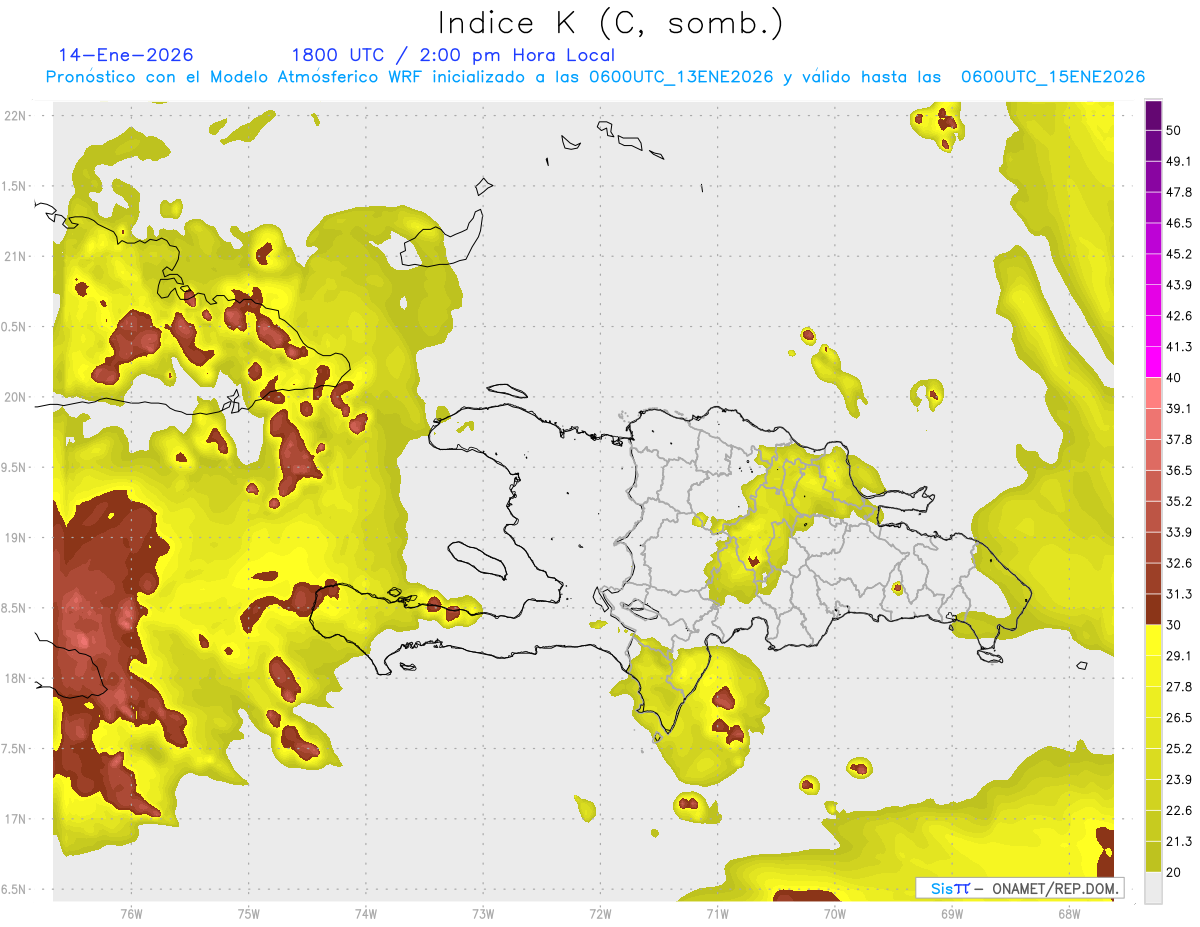Select the date label "14-Ene-2026"
This screenshot has width=1200, height=927.
point(126,55)
